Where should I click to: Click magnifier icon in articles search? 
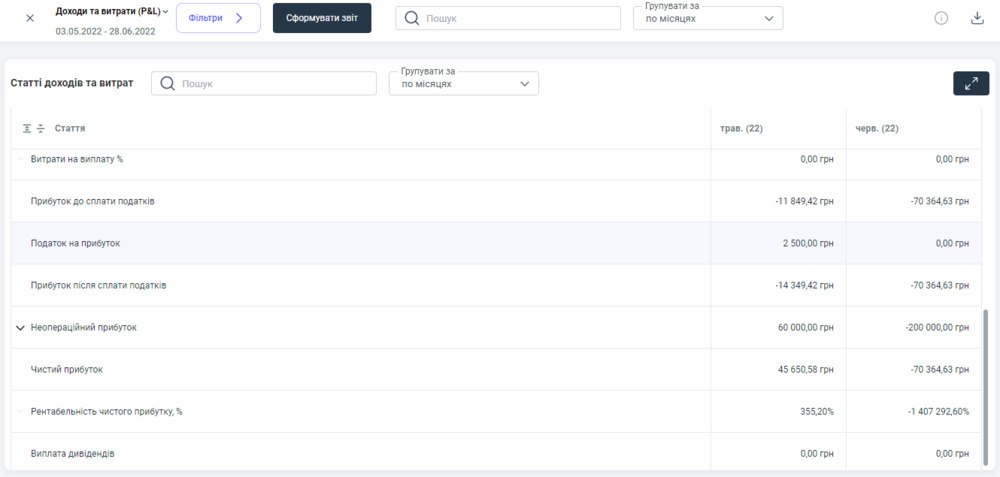[x=168, y=84]
